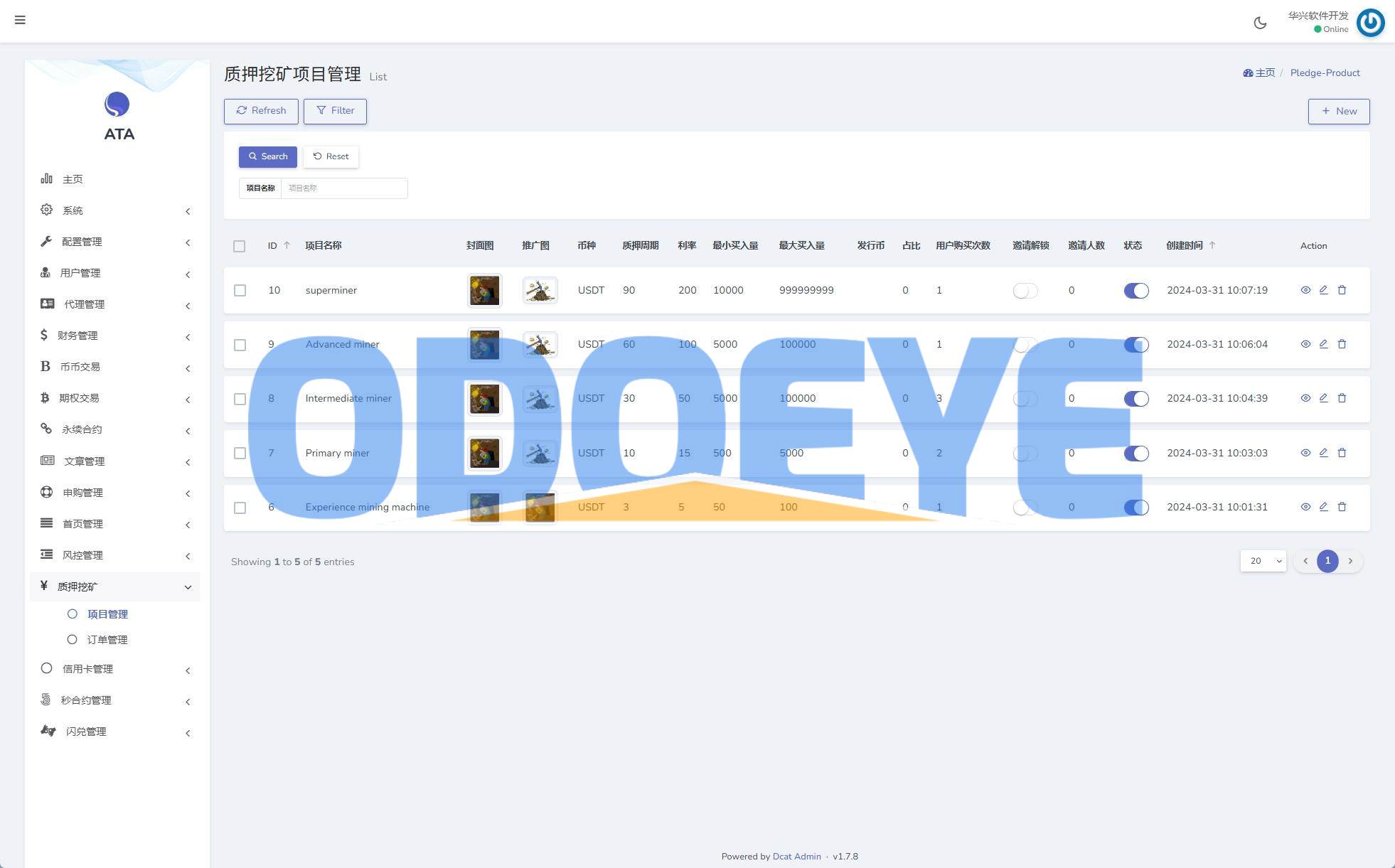This screenshot has width=1395, height=868.
Task: Edit the Experience mining machine row
Action: pyautogui.click(x=1323, y=507)
